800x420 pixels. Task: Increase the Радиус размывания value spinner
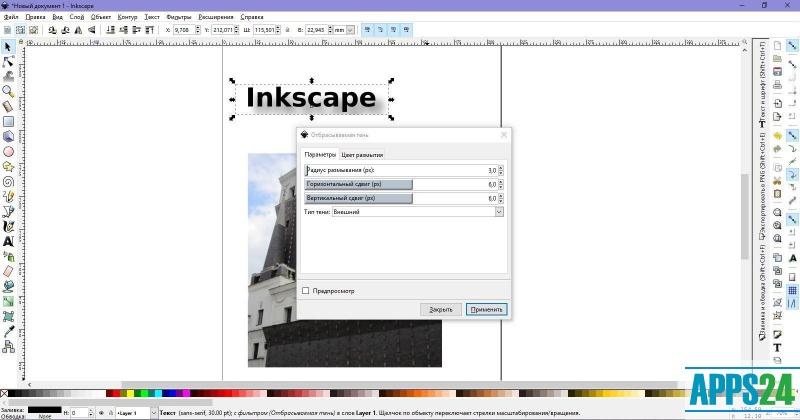tap(501, 168)
